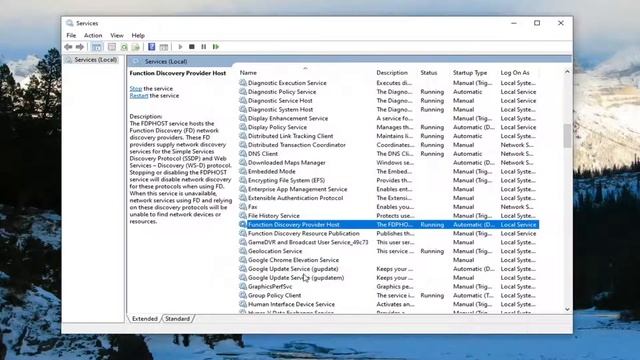Click the Export List toolbar icon
Viewport: 640px width, 360px height.
point(136,47)
